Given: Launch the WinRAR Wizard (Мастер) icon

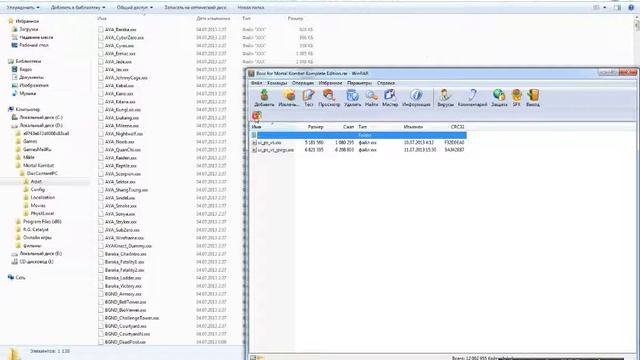Looking at the screenshot, I should pos(390,98).
